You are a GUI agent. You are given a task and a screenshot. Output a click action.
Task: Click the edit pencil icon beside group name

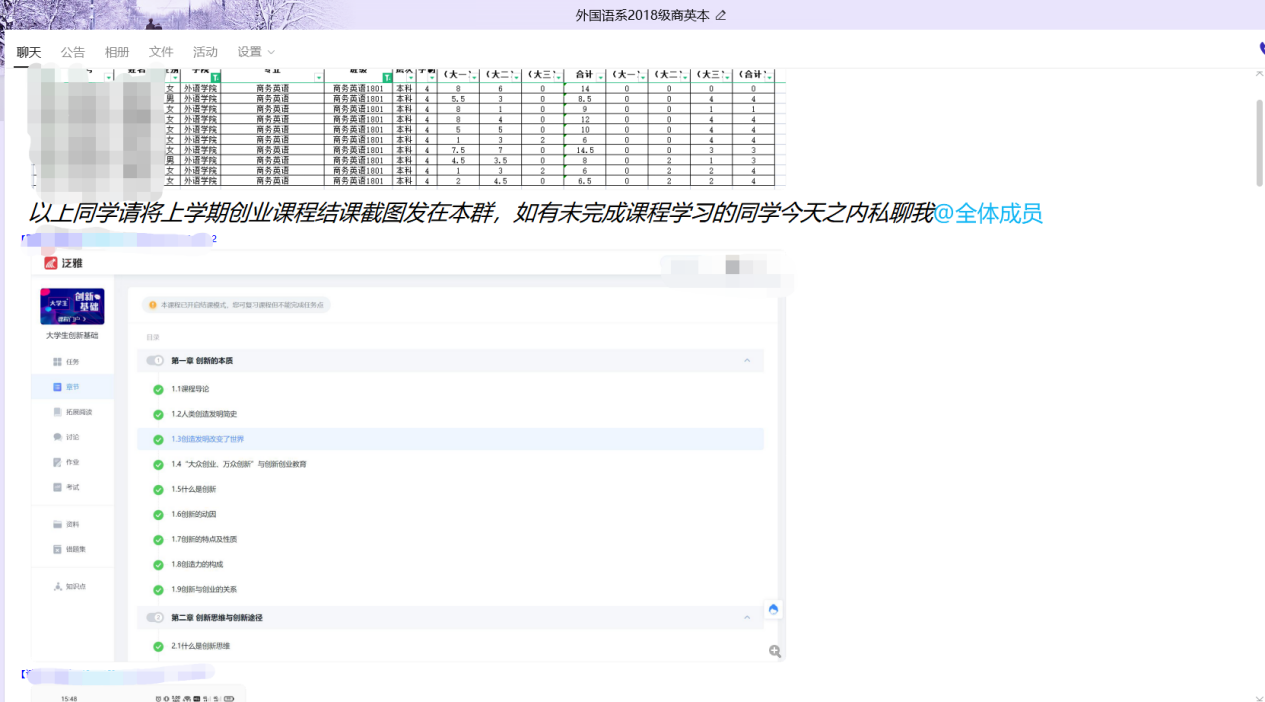click(x=721, y=15)
